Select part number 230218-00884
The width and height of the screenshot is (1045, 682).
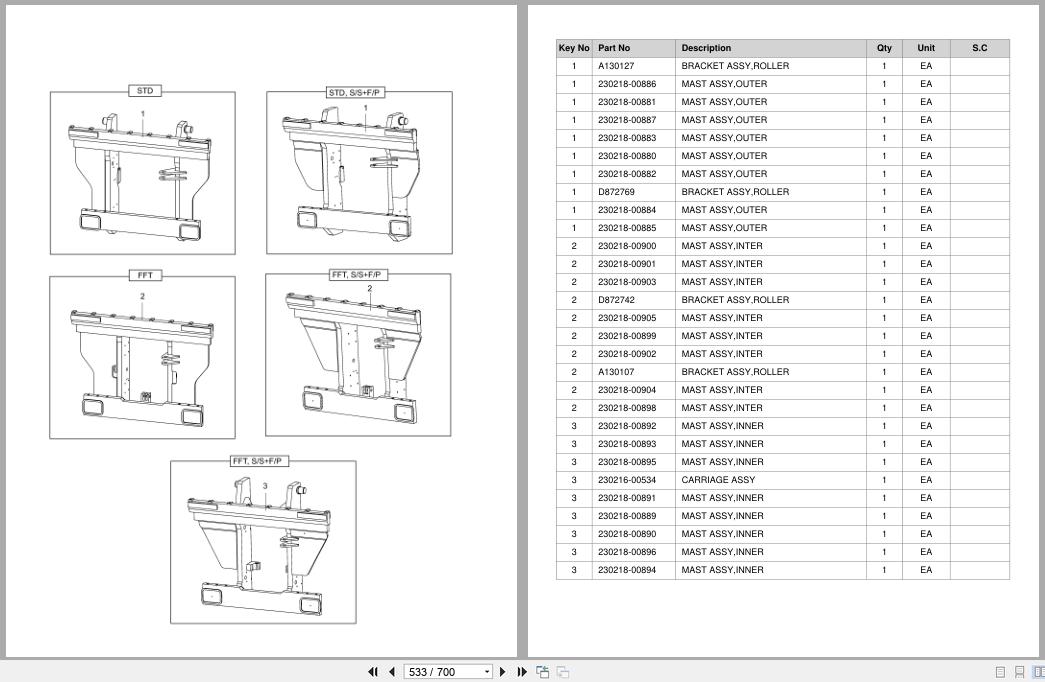coord(626,210)
